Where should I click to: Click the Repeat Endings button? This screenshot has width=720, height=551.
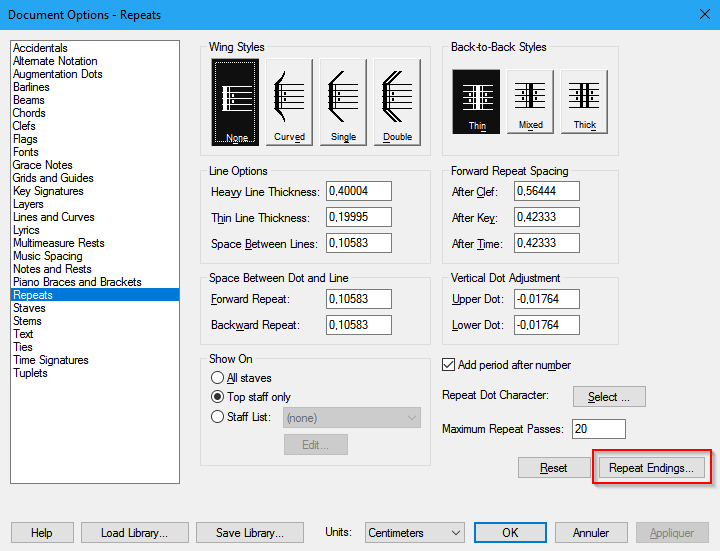click(650, 468)
